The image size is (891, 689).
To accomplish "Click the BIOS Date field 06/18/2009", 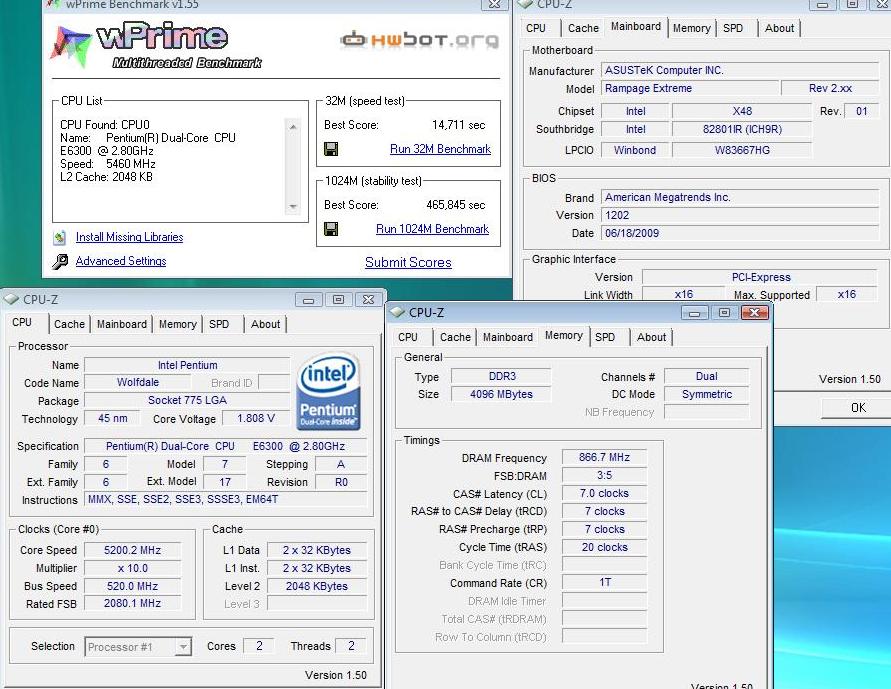I will pyautogui.click(x=740, y=233).
